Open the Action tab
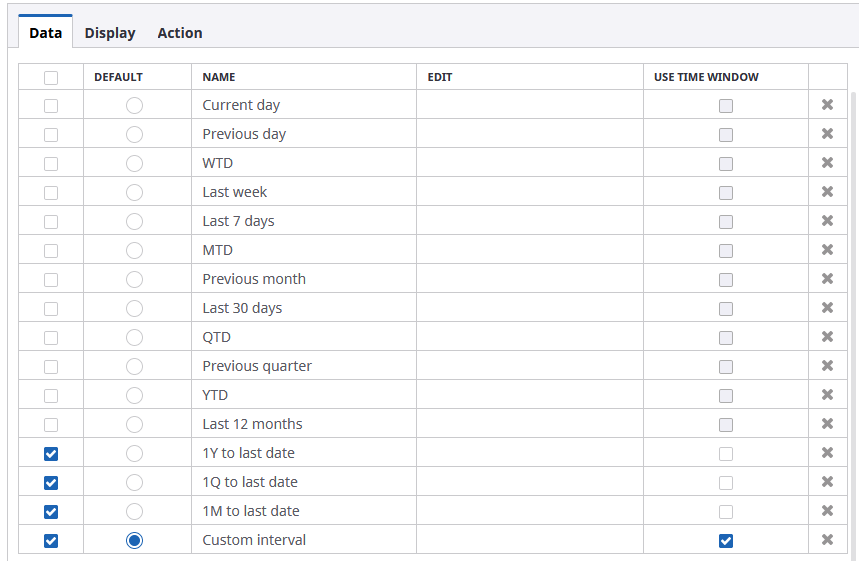The width and height of the screenshot is (859, 561). 180,33
